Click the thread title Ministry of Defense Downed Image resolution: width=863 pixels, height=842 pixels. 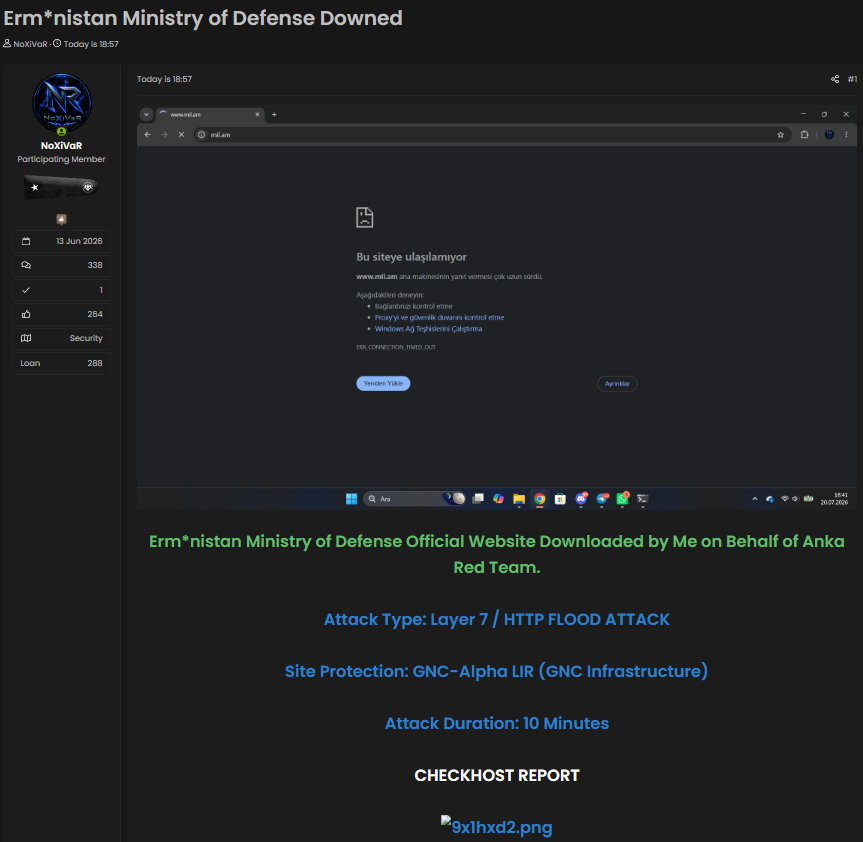pos(203,18)
